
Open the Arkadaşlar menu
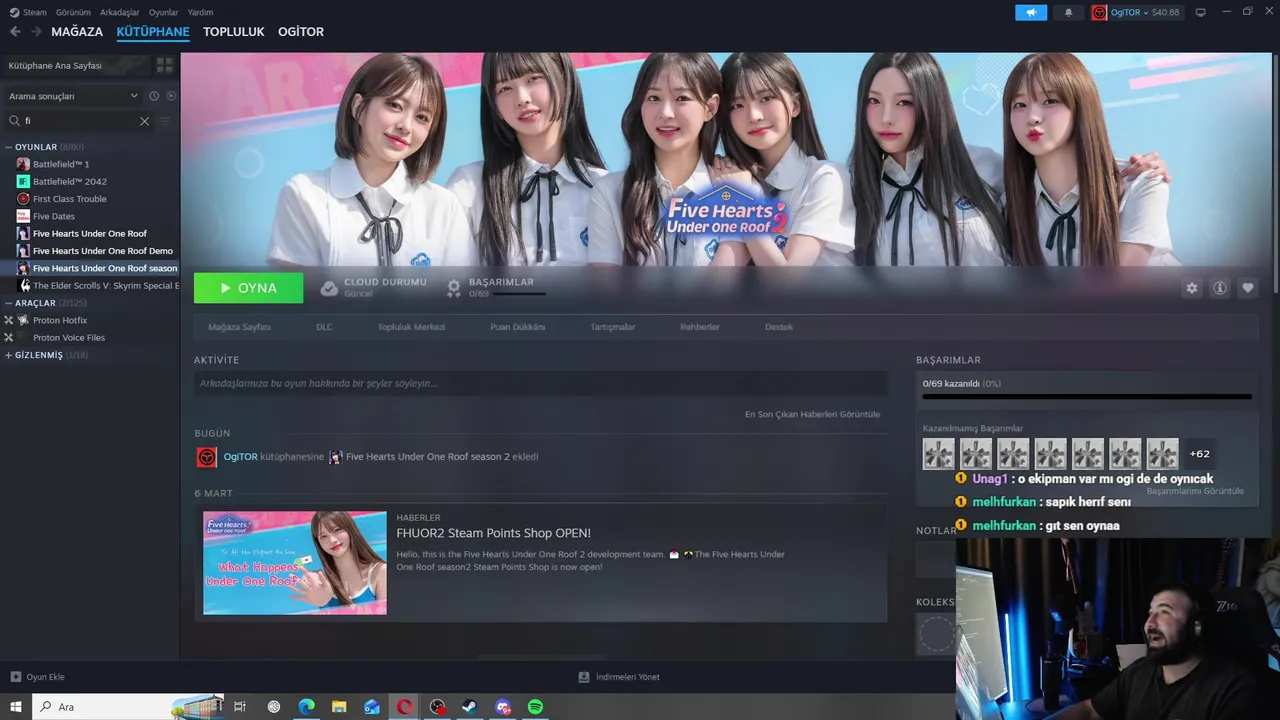[120, 12]
